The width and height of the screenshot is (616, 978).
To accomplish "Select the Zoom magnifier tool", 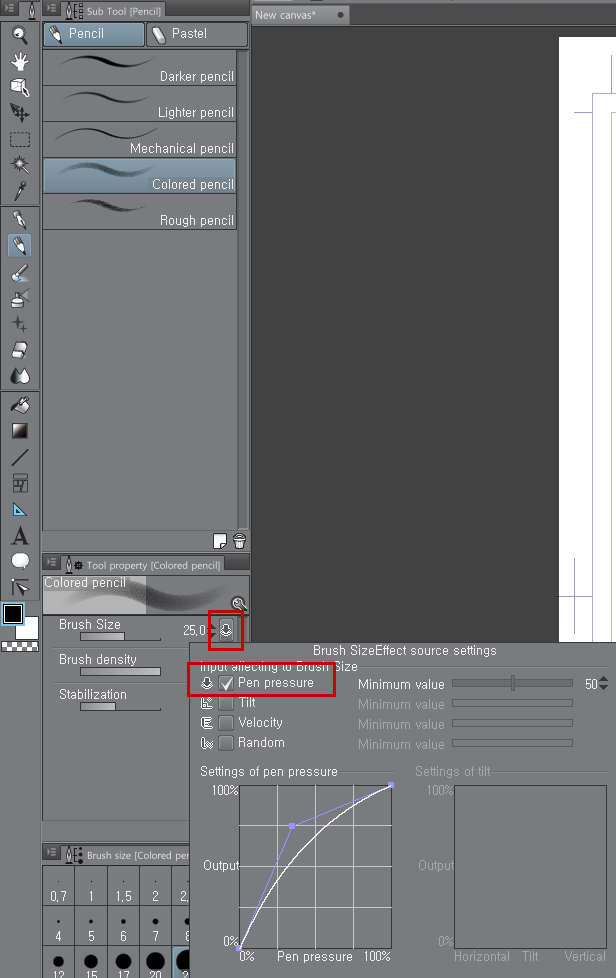I will pyautogui.click(x=19, y=35).
